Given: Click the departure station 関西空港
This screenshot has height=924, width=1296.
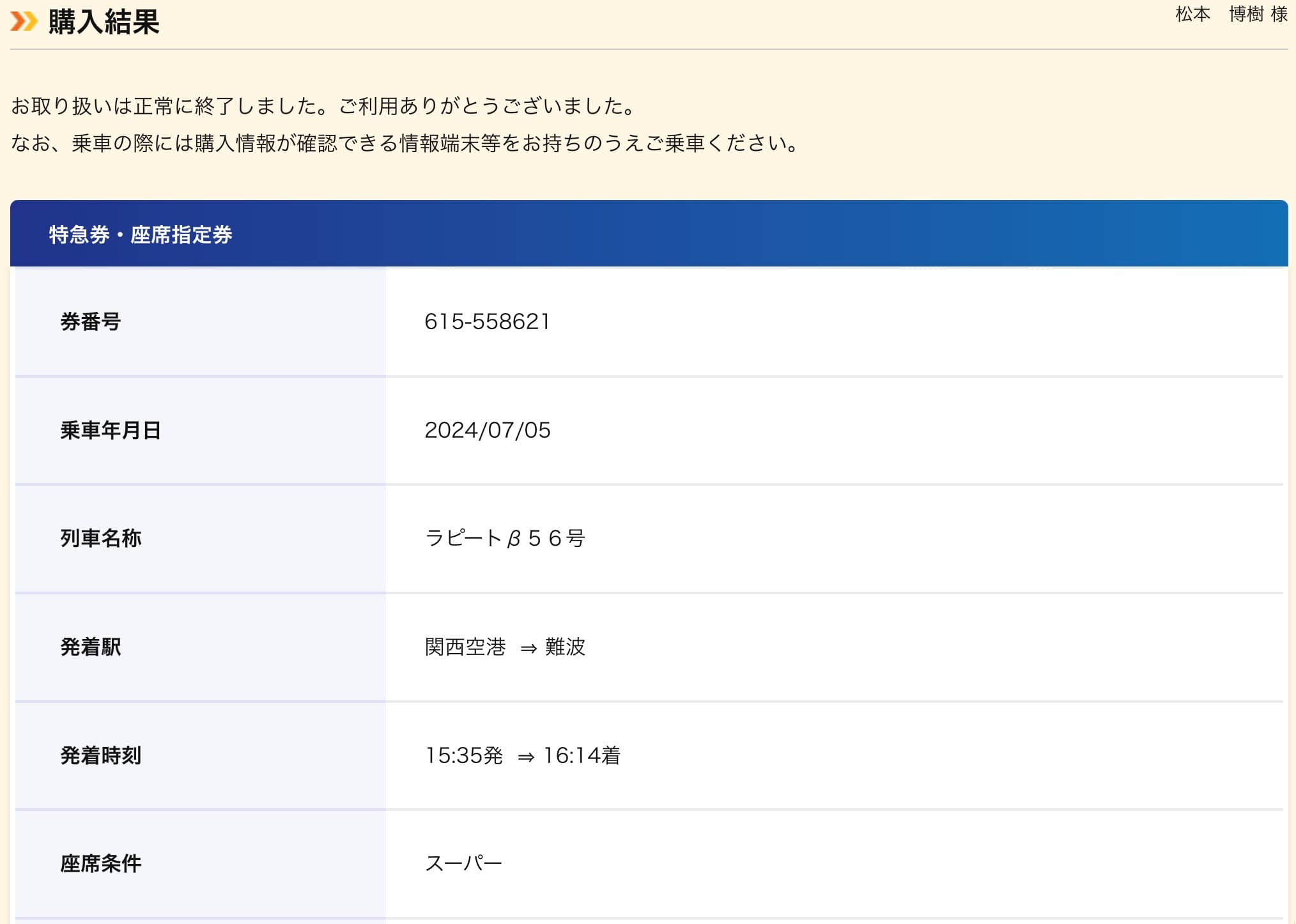Looking at the screenshot, I should click(x=465, y=647).
